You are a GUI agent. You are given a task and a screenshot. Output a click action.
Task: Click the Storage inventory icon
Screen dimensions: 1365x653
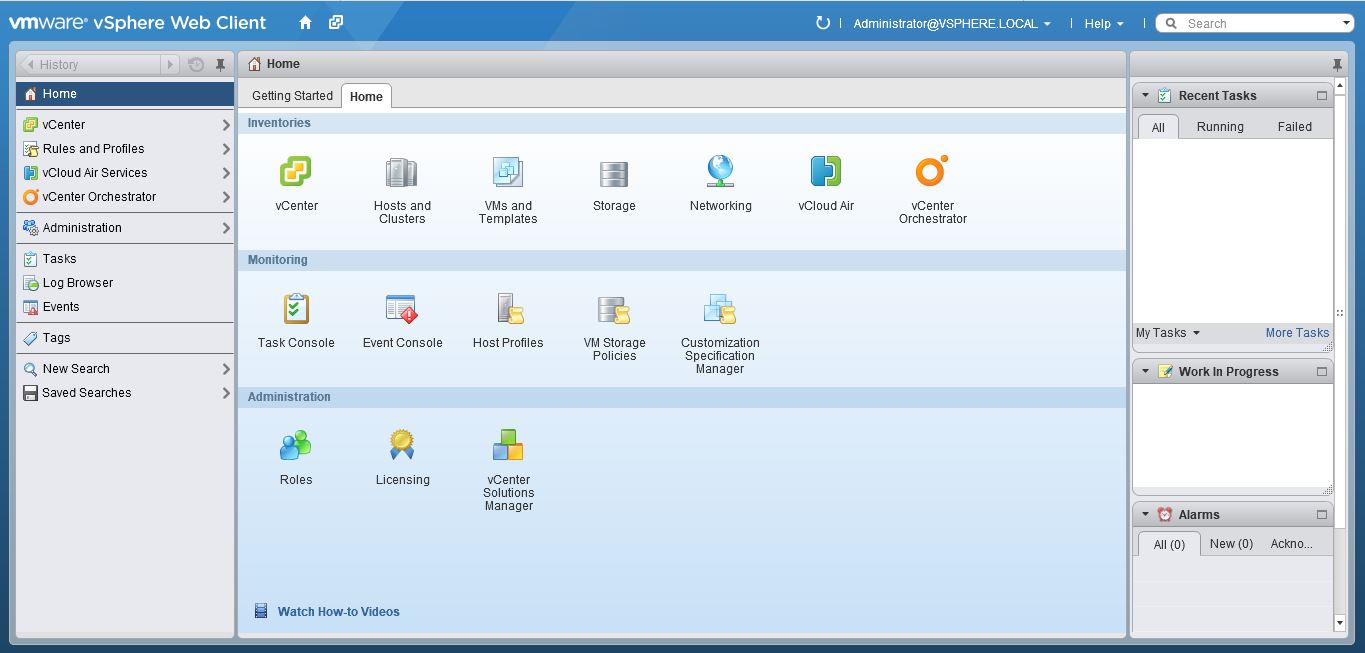614,173
